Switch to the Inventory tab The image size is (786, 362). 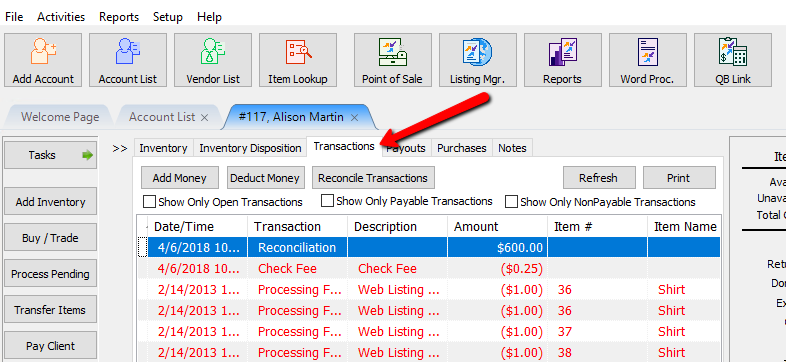click(163, 148)
